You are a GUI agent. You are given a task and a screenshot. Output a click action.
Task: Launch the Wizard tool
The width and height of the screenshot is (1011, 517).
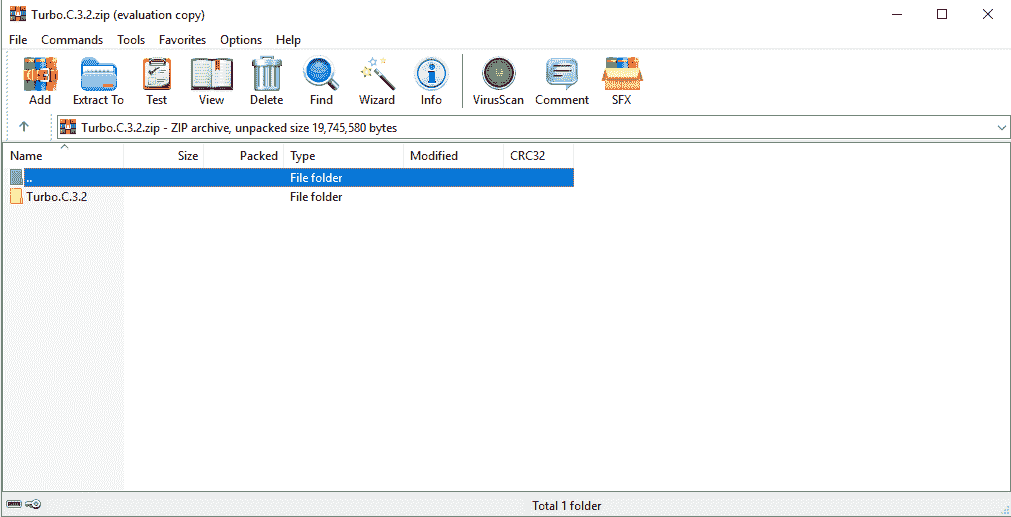pos(377,81)
